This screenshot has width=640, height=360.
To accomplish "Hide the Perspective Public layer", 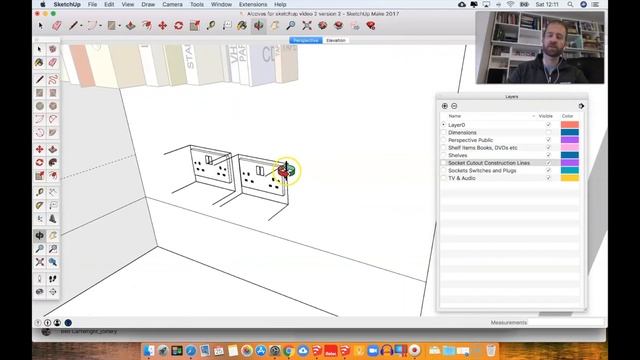I will pos(548,140).
